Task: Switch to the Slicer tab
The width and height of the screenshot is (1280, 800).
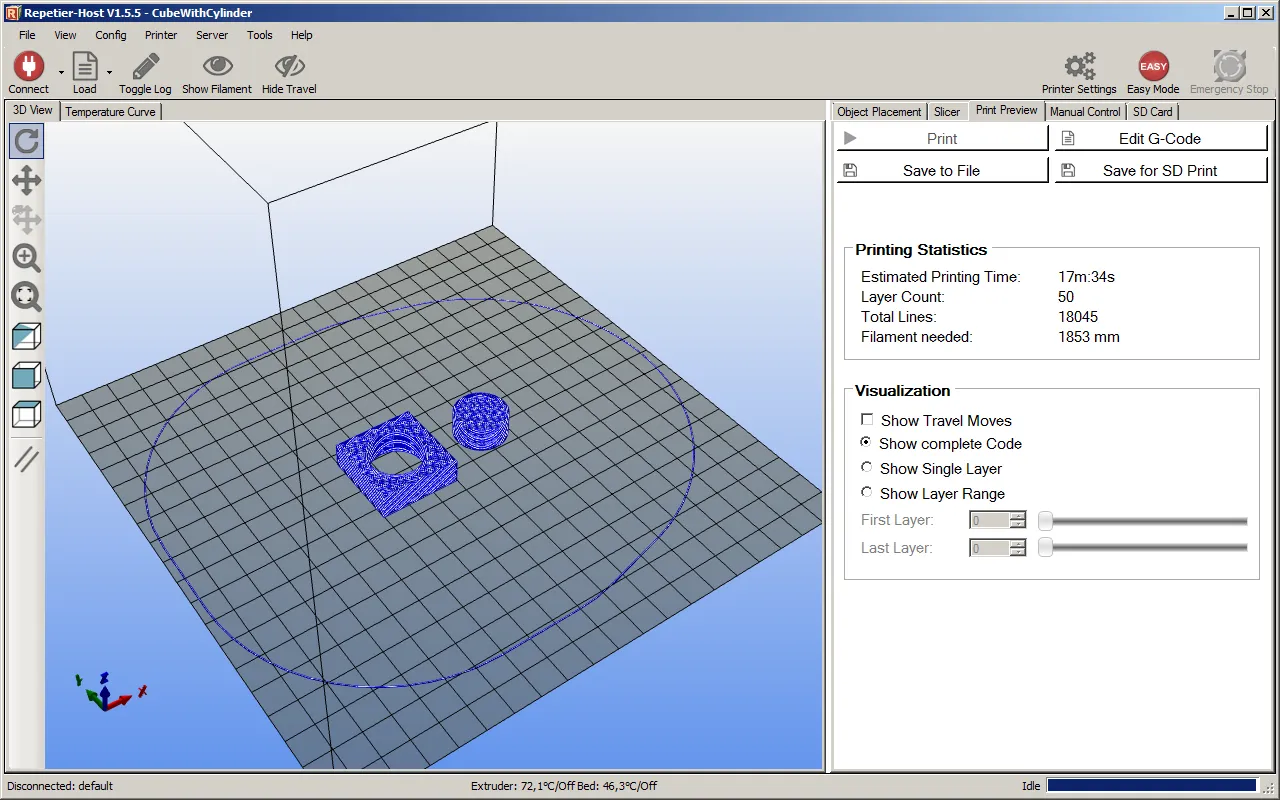Action: point(946,111)
